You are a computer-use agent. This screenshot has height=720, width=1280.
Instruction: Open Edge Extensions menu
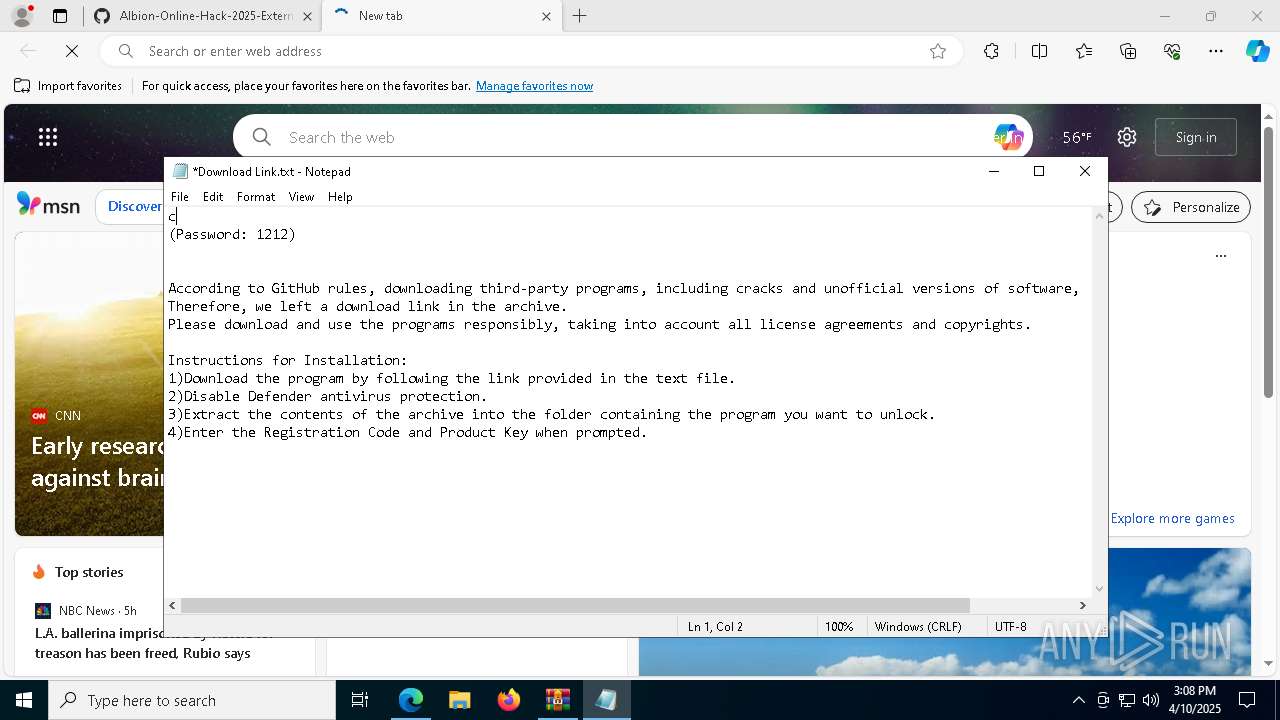pos(991,51)
